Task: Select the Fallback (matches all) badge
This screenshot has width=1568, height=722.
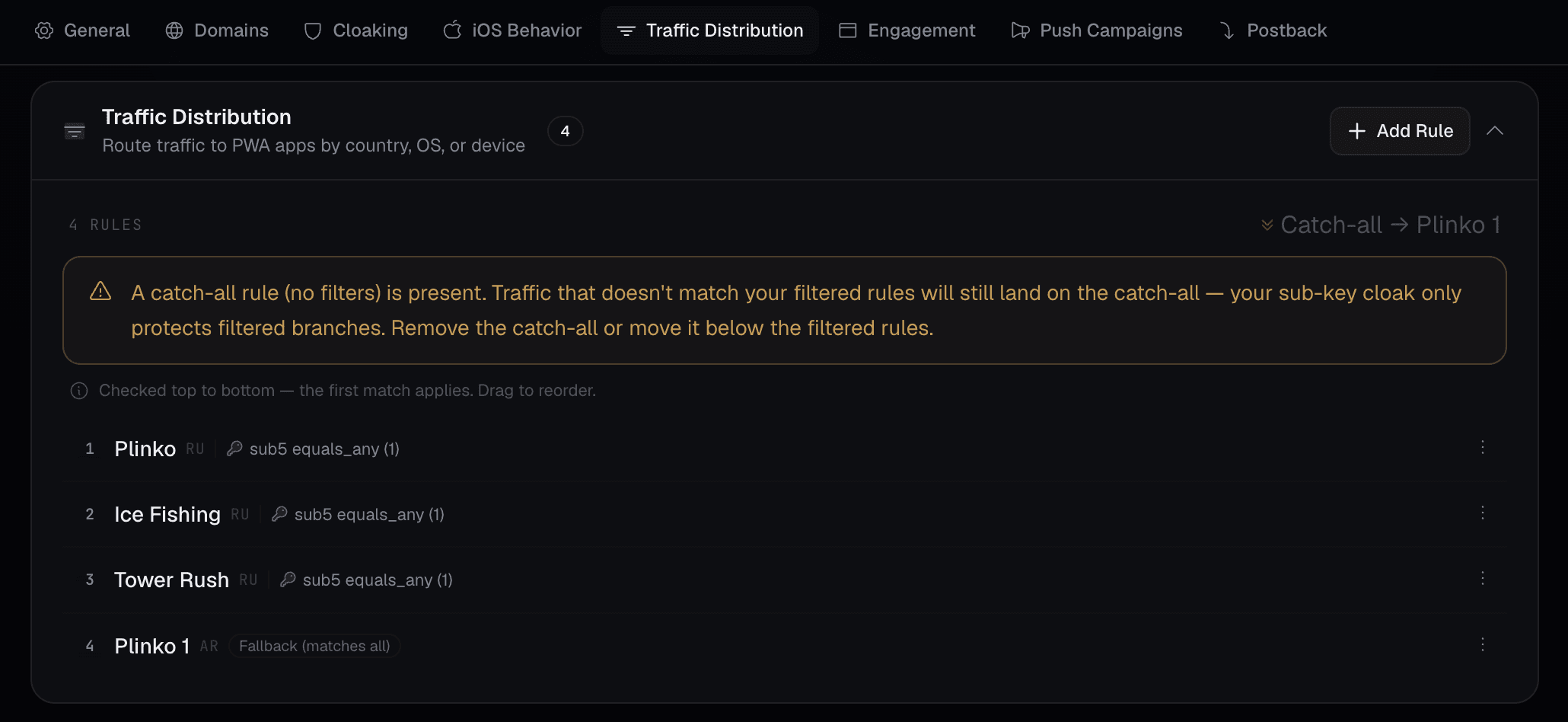Action: pyautogui.click(x=314, y=646)
